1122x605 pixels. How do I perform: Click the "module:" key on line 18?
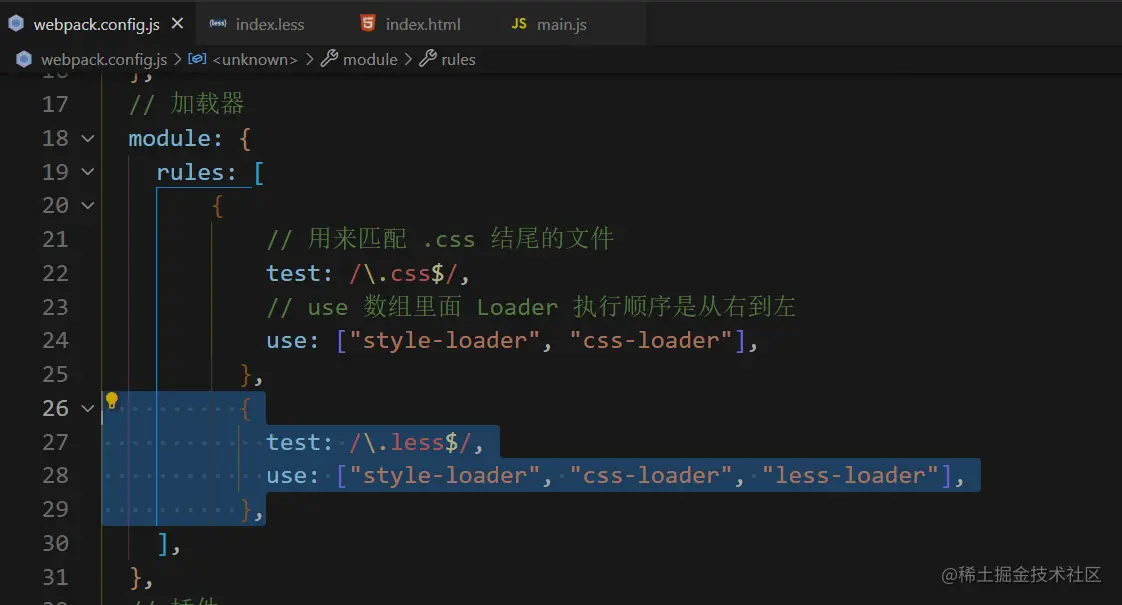tap(175, 138)
